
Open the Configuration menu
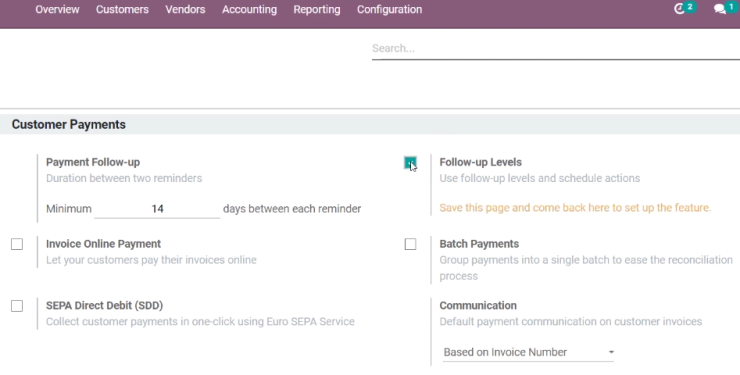[389, 9]
